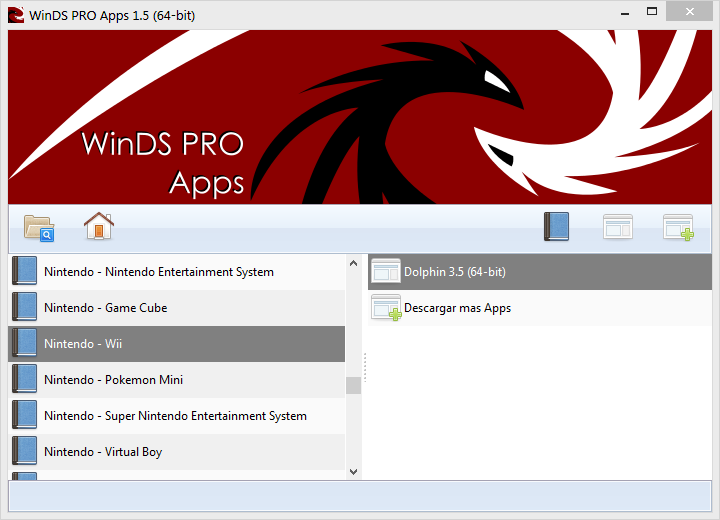Click book icon next to Game Cube

(24, 307)
